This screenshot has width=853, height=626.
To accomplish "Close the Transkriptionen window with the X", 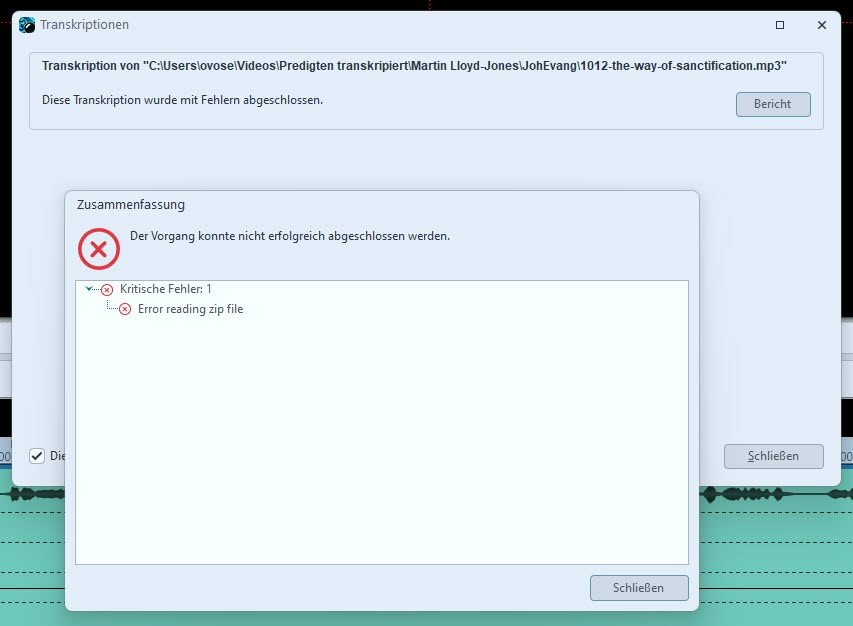I will coord(821,25).
